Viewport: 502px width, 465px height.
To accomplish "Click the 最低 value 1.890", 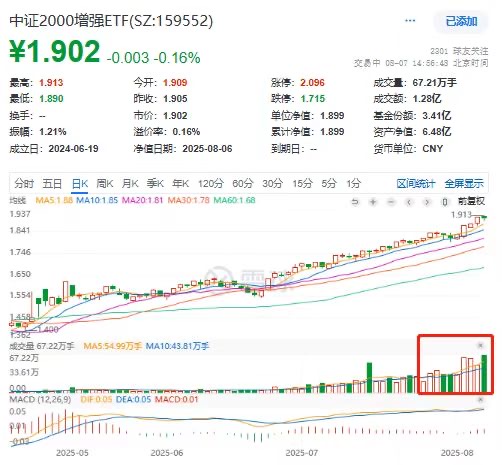I will tap(51, 99).
